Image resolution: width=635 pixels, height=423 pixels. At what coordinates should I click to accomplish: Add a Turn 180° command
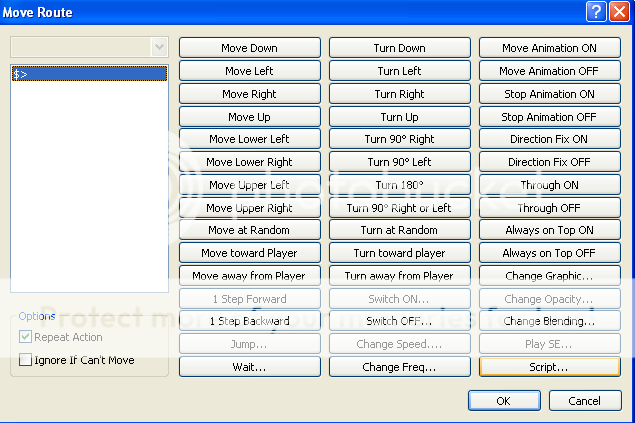[399, 185]
